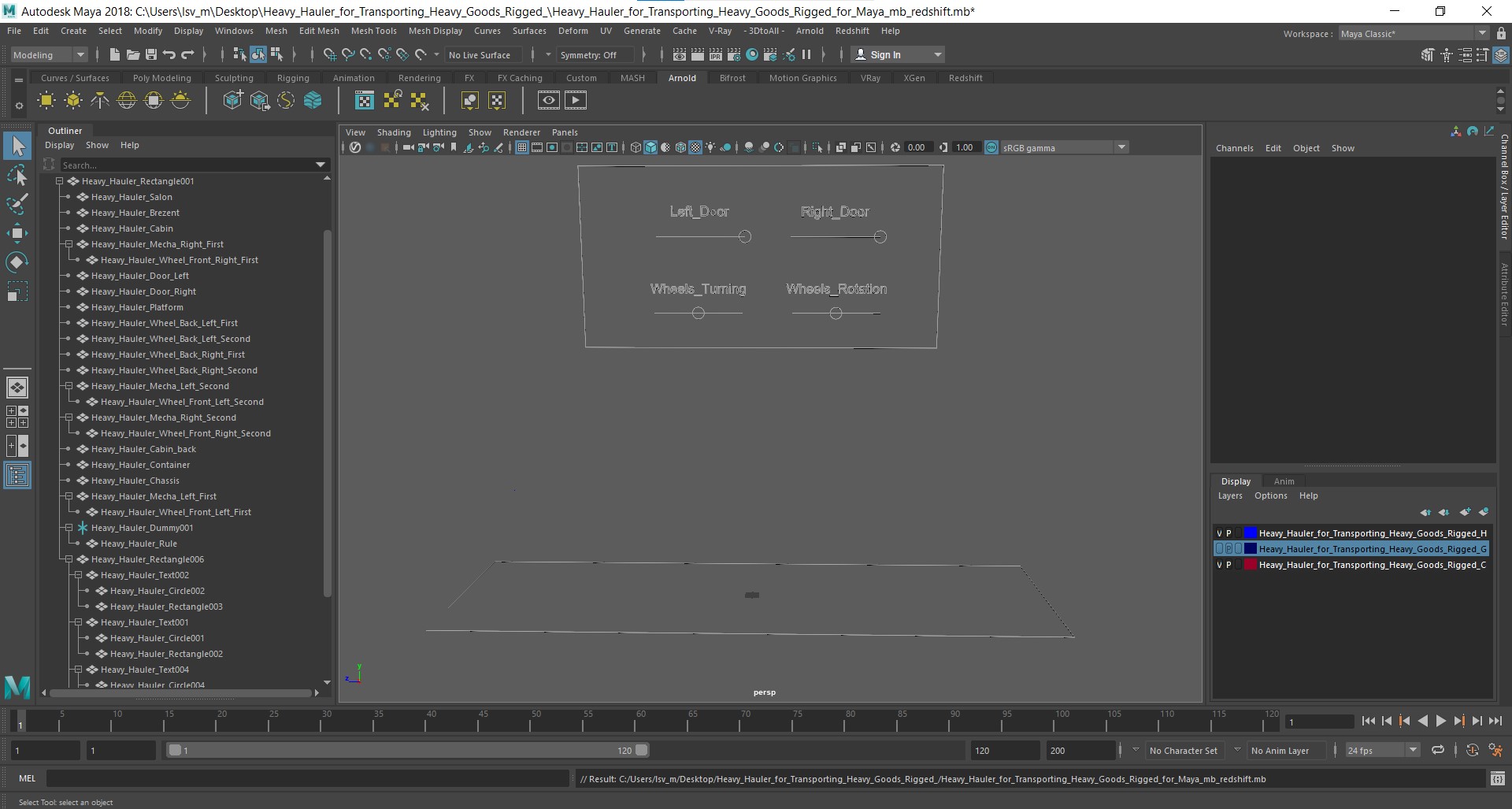Activate the Lasso select tool in the toolbox
This screenshot has width=1512, height=809.
point(17,175)
